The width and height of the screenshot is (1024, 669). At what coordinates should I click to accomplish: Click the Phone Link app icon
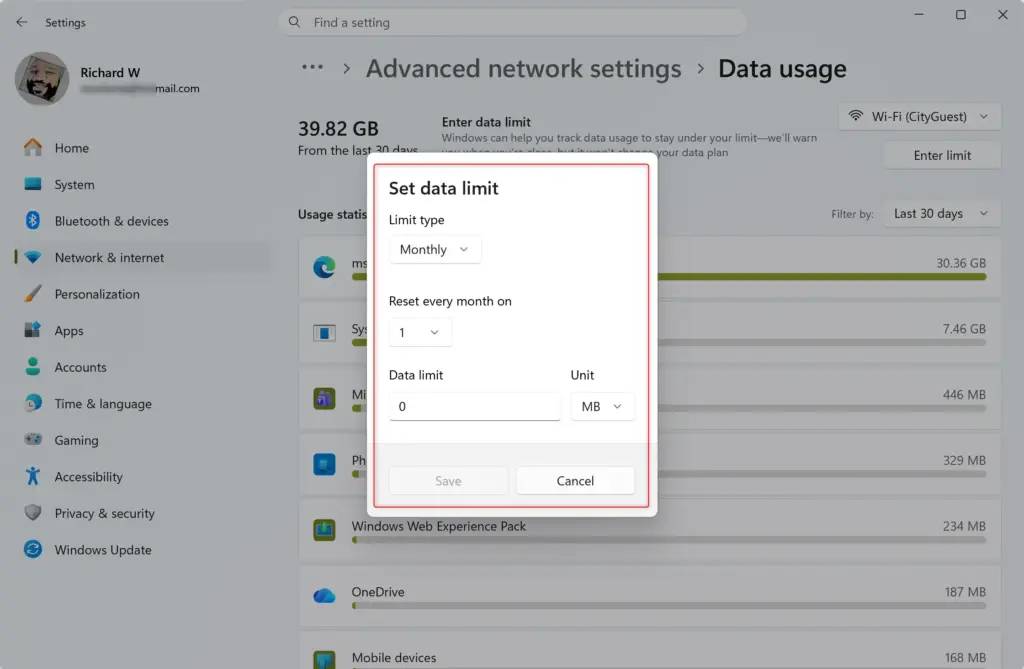[324, 464]
